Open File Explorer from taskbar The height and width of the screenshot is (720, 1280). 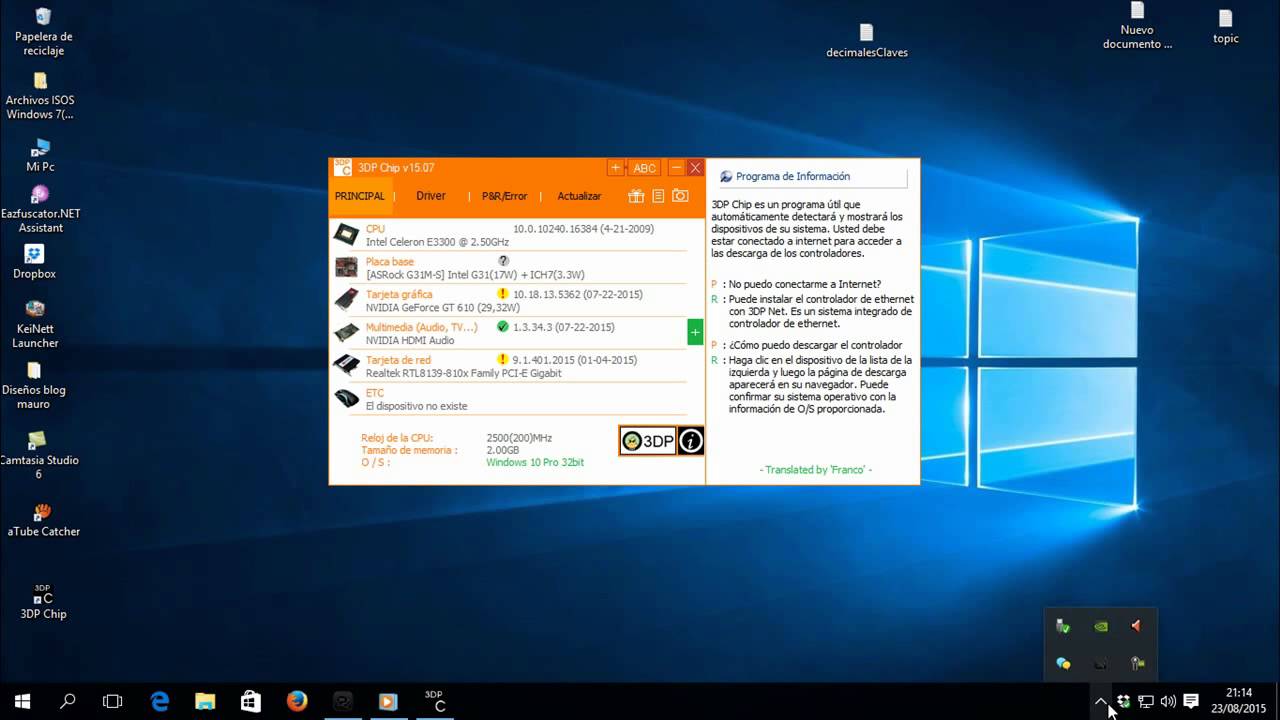coord(205,702)
